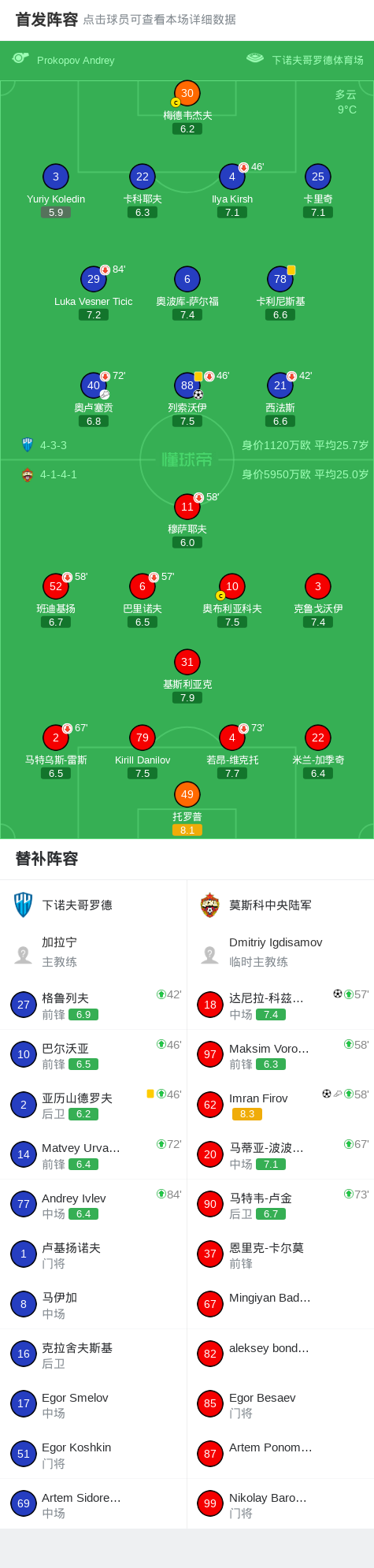
Task: Tap number 88 striker badge in blue team
Action: (x=187, y=385)
